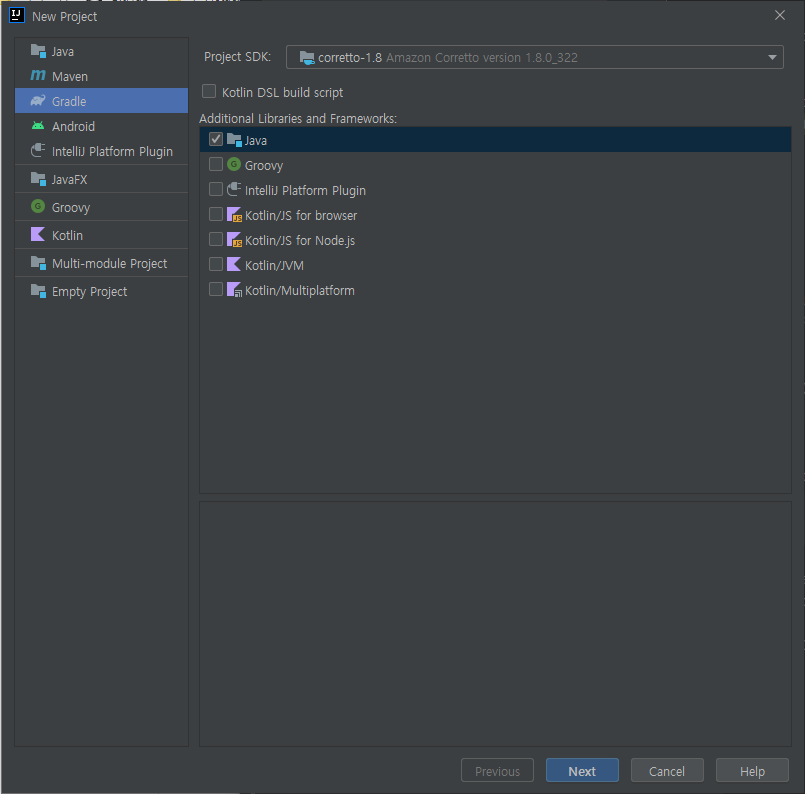805x794 pixels.
Task: Click the 'Project SDK:' label
Action: coord(237,56)
